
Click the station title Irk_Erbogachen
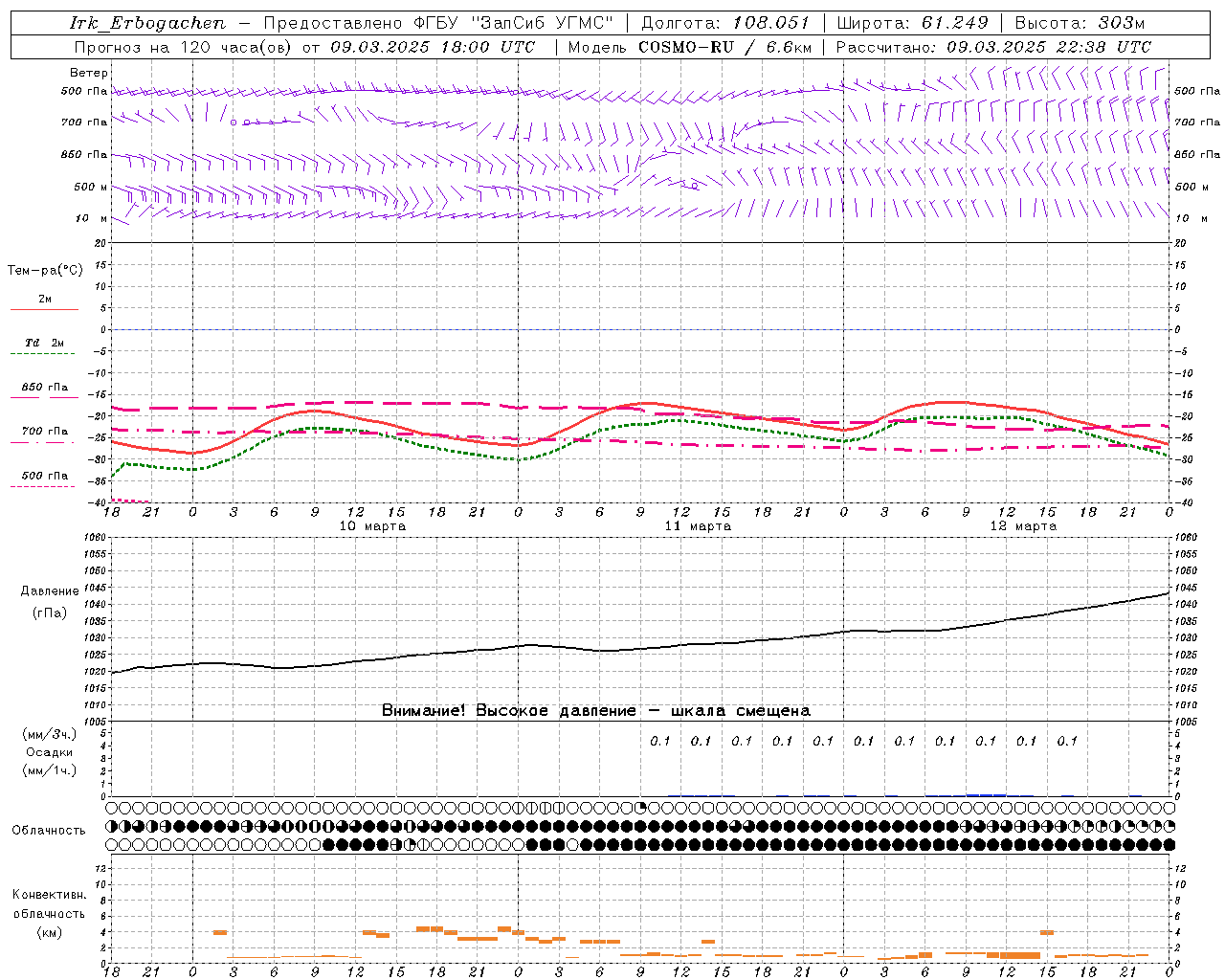click(147, 23)
